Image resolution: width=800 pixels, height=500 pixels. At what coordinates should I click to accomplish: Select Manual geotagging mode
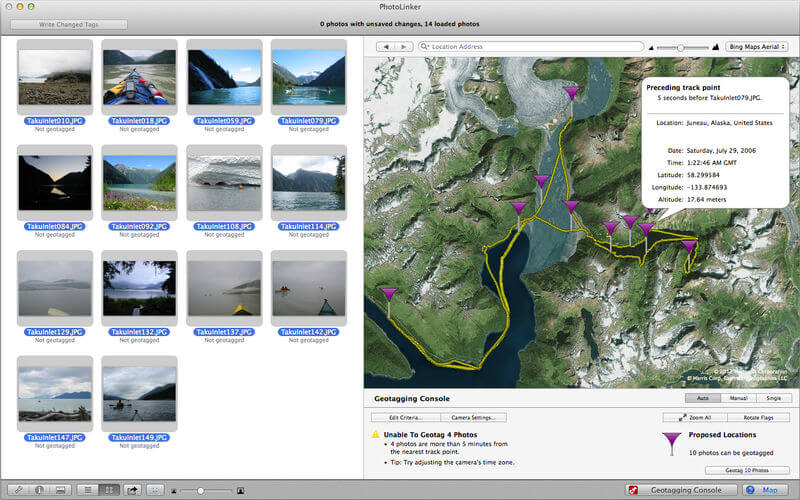(738, 398)
